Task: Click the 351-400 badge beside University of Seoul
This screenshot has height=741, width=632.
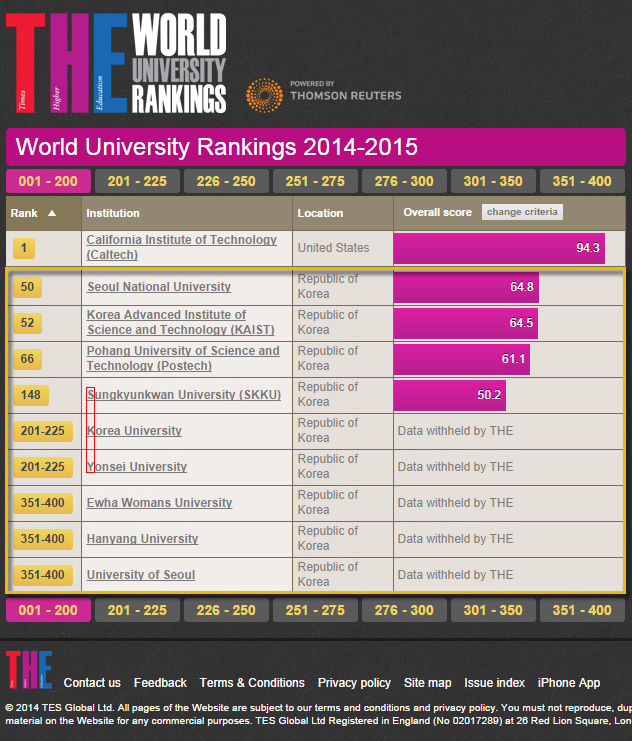Action: point(43,575)
